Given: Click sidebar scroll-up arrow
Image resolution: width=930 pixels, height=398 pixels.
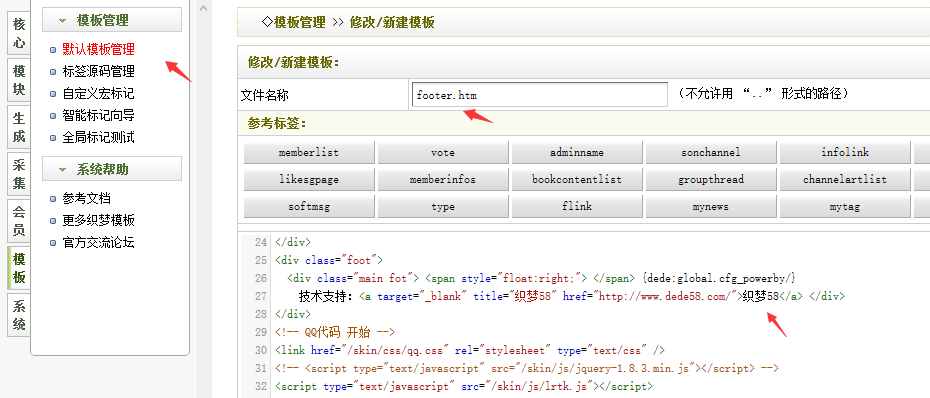Looking at the screenshot, I should [203, 8].
